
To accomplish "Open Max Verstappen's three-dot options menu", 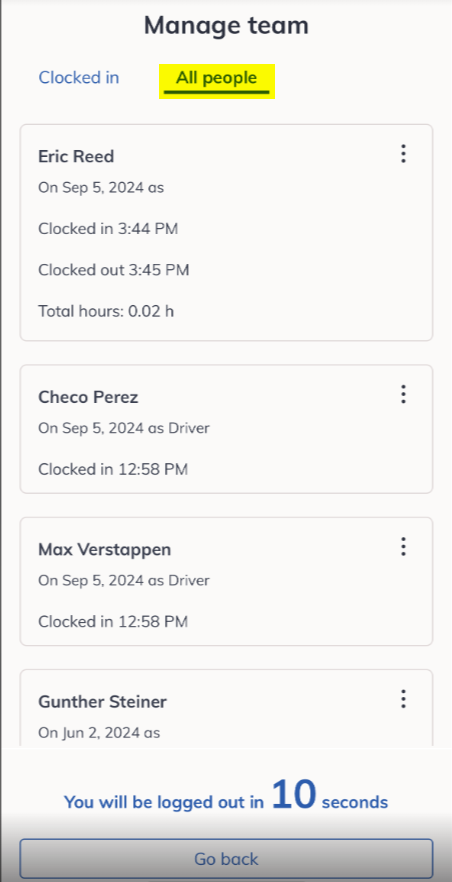I will (x=403, y=546).
